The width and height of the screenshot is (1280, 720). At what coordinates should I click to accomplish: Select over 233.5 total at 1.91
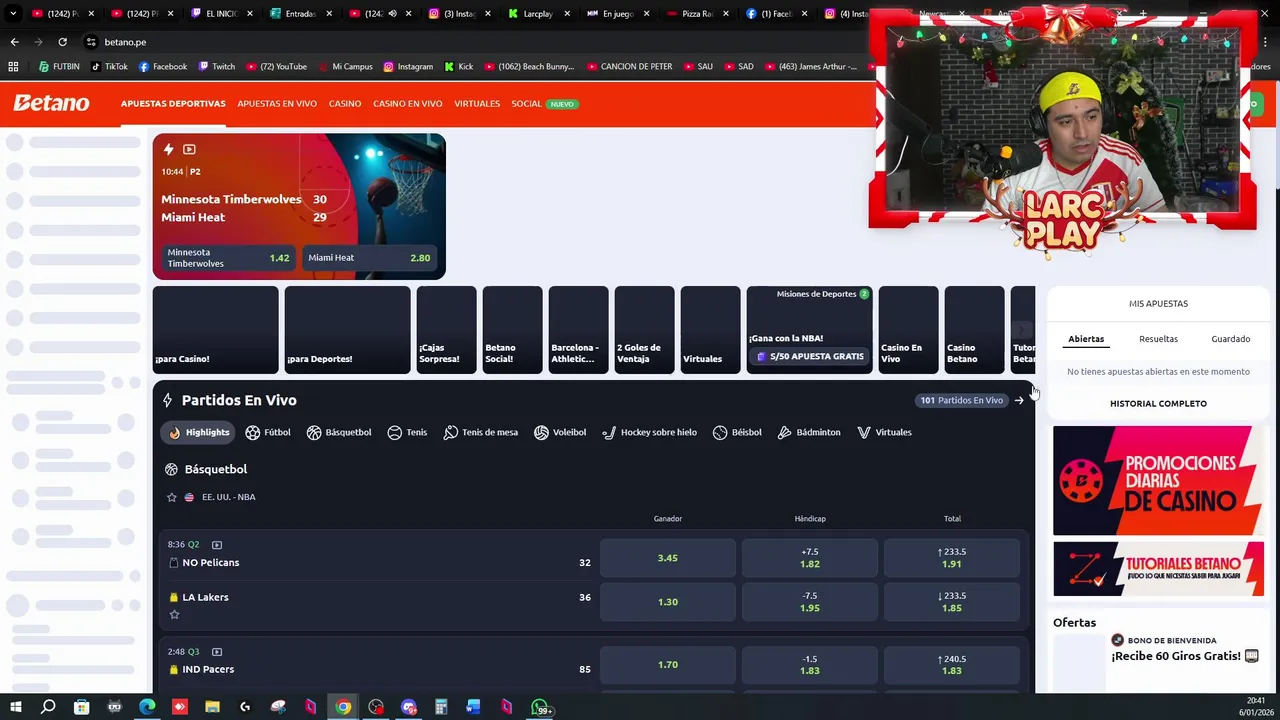952,558
